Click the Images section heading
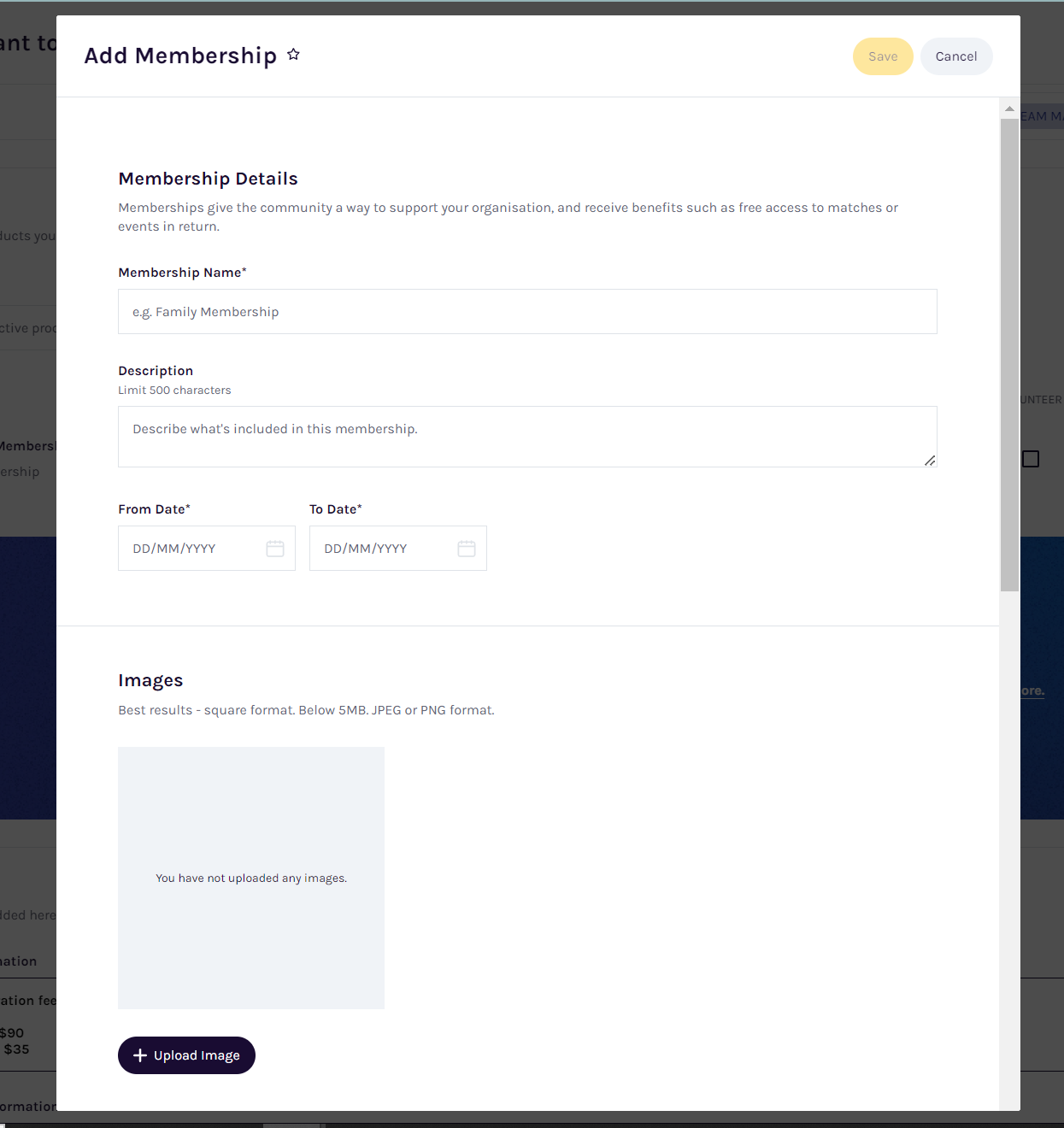Image resolution: width=1064 pixels, height=1128 pixels. [150, 680]
